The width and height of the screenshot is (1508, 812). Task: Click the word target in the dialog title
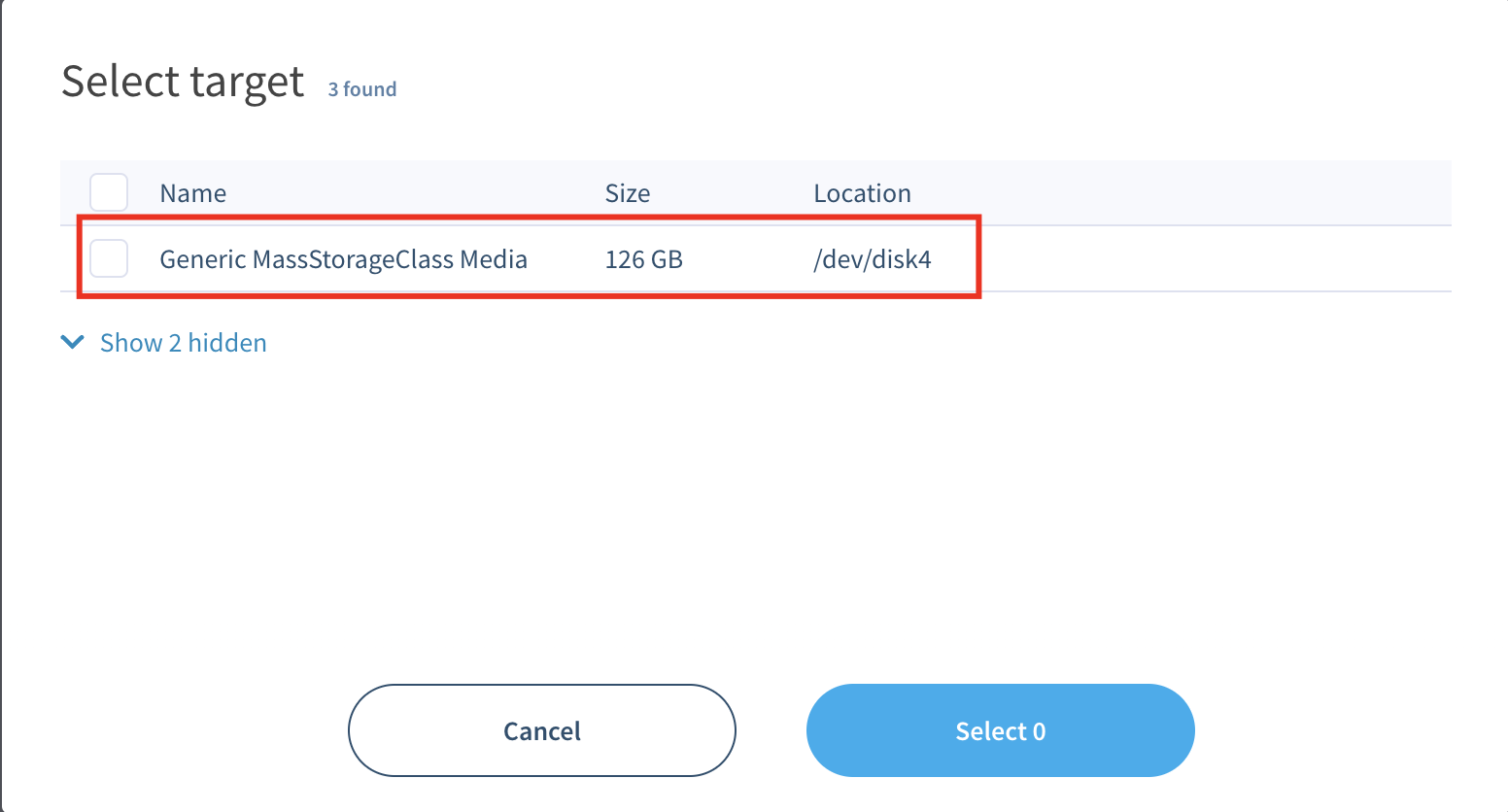point(247,84)
